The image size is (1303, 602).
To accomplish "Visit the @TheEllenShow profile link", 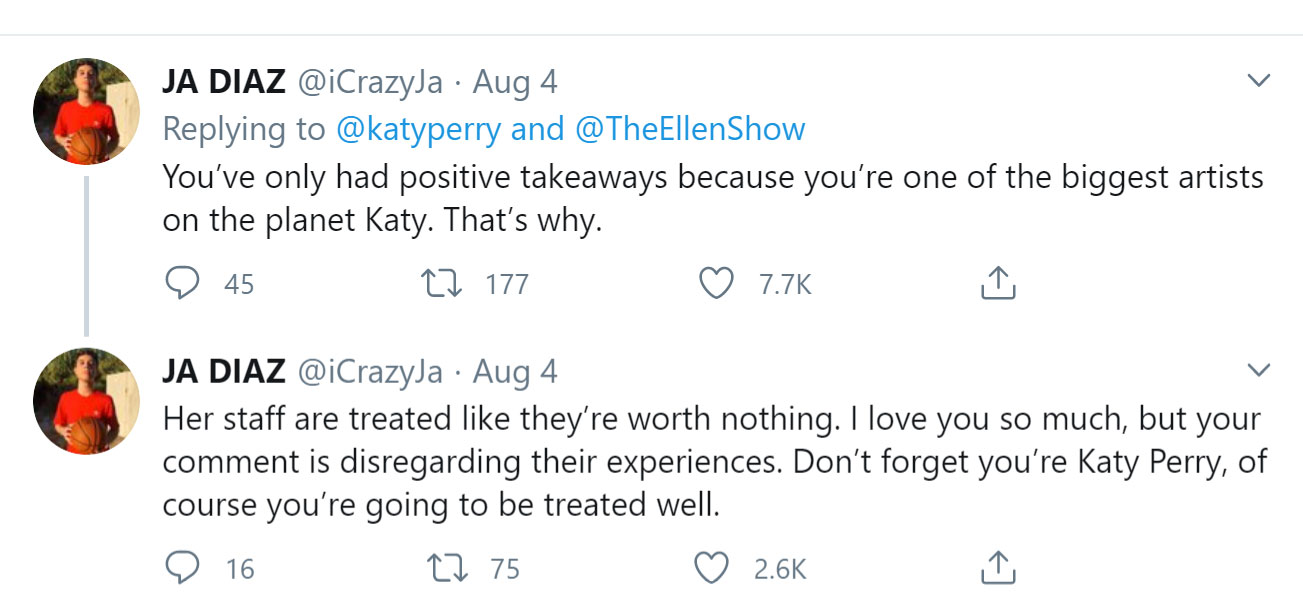I will [x=690, y=129].
